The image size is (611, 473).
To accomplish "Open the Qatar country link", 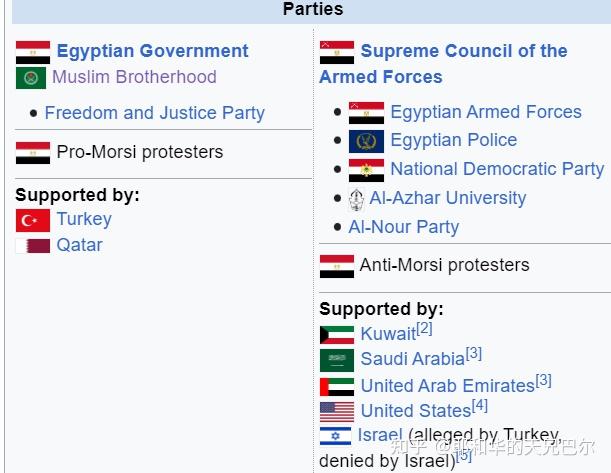I will pyautogui.click(x=79, y=245).
